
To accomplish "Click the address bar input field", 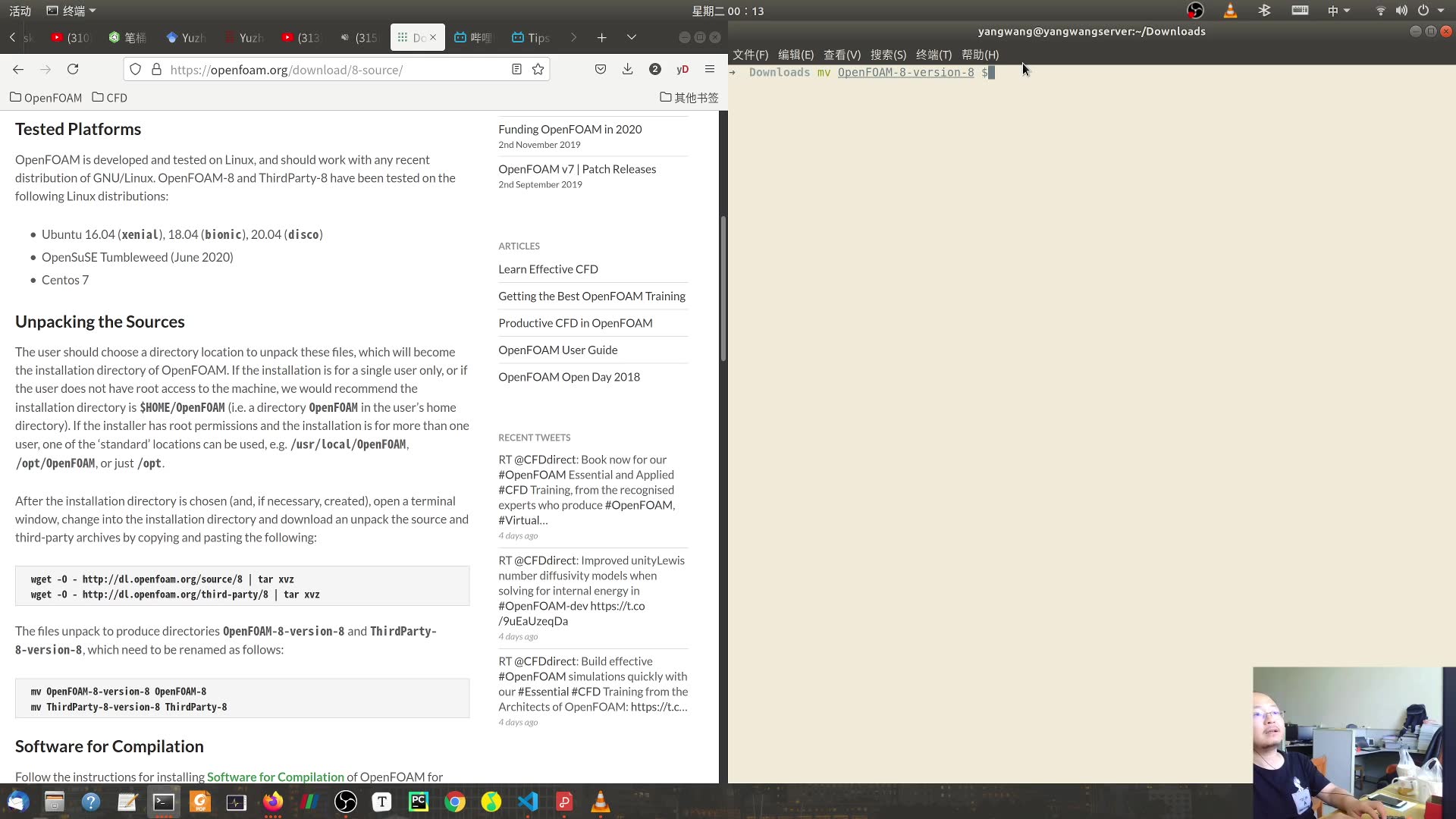I will click(336, 69).
